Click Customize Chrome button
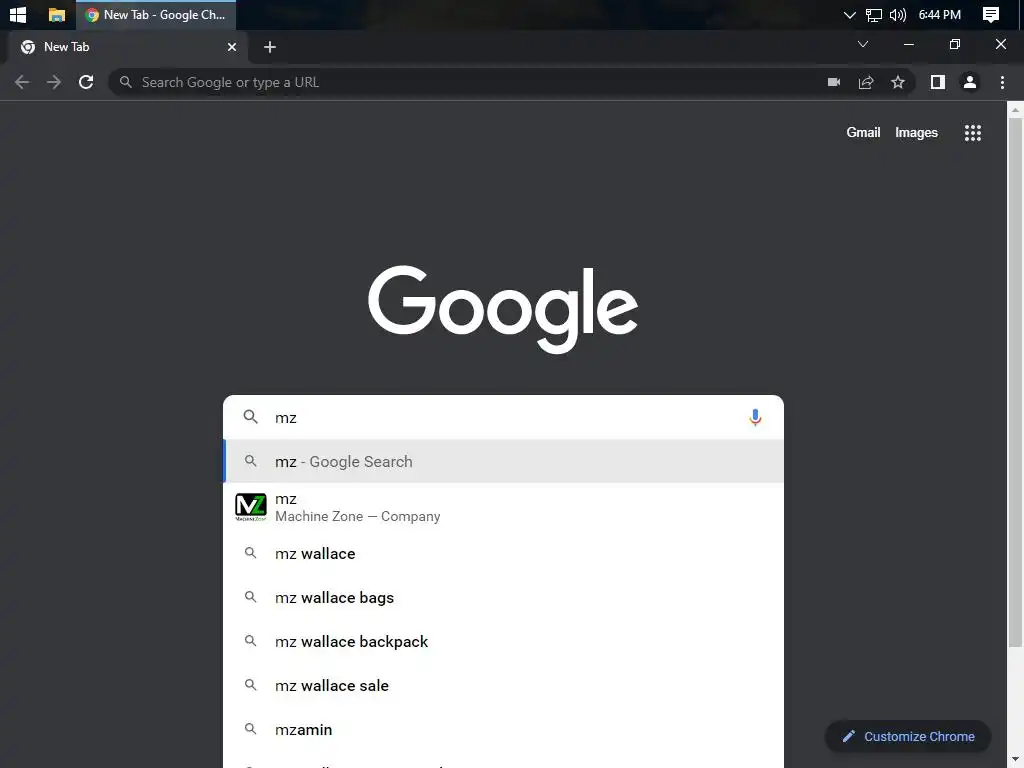 pyautogui.click(x=908, y=737)
